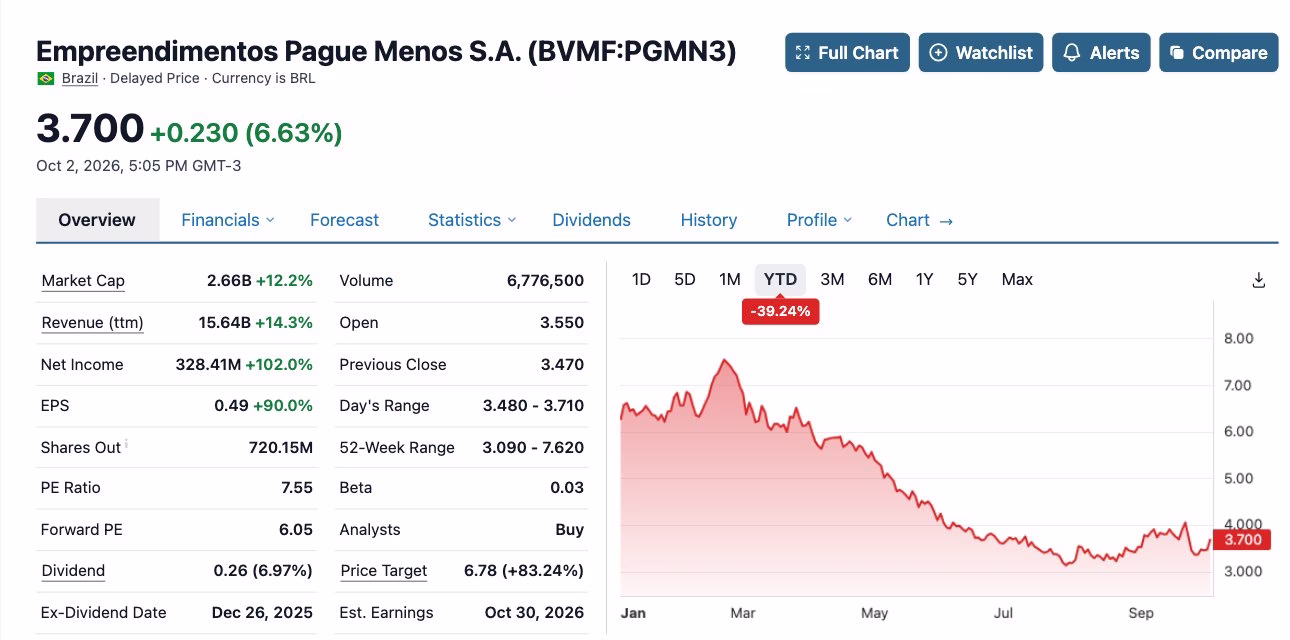Open the Market Cap link
1290x640 pixels.
[83, 281]
